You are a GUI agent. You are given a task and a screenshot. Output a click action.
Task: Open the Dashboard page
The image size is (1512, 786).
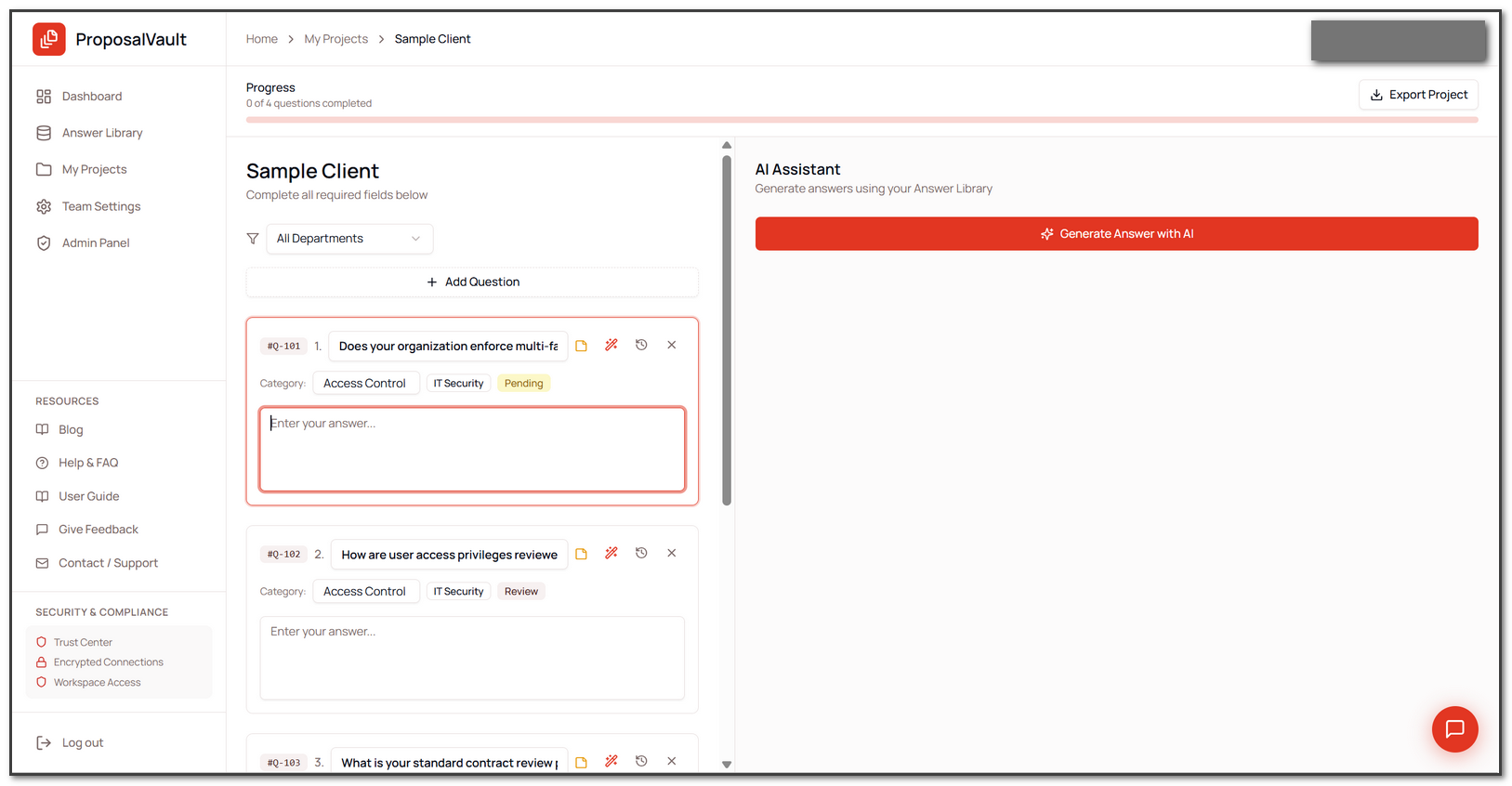click(92, 97)
